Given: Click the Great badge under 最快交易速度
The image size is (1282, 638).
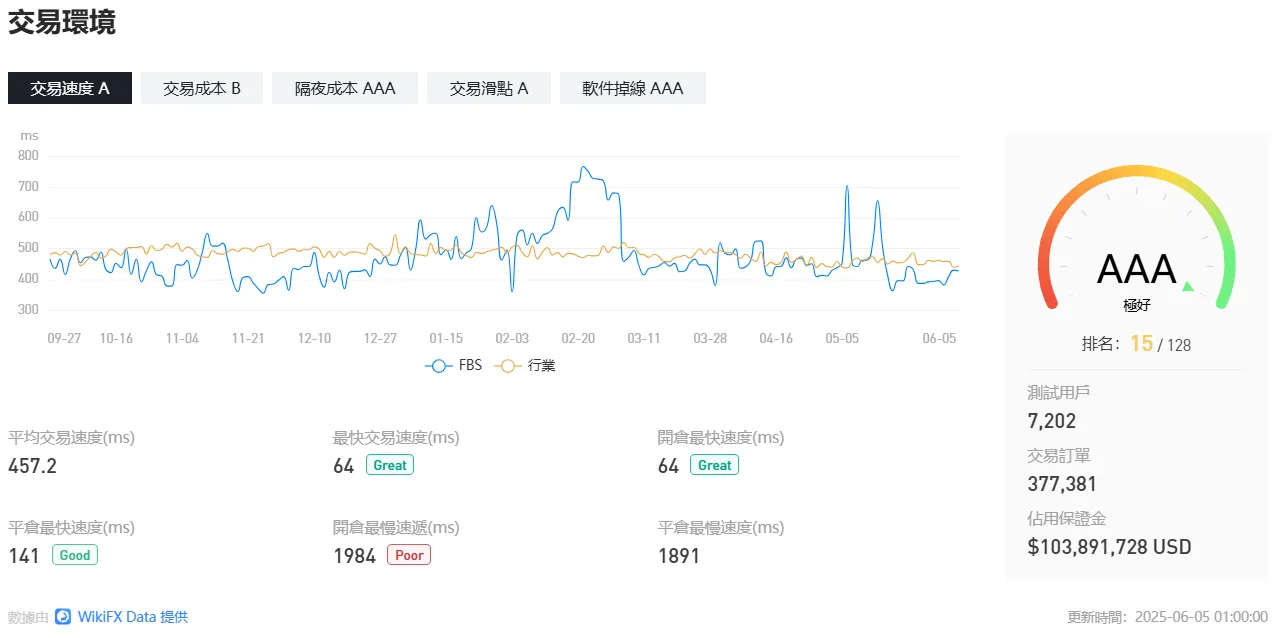Looking at the screenshot, I should point(390,465).
